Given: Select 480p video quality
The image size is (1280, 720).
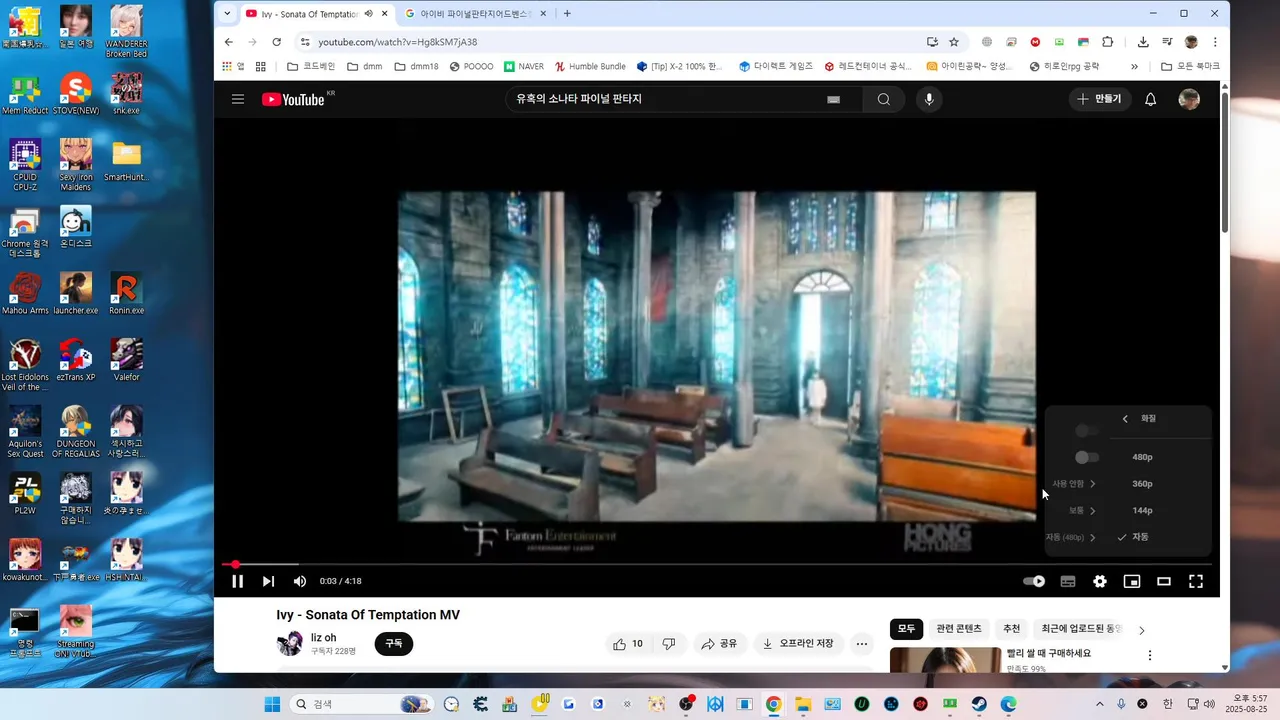Looking at the screenshot, I should pos(1142,457).
